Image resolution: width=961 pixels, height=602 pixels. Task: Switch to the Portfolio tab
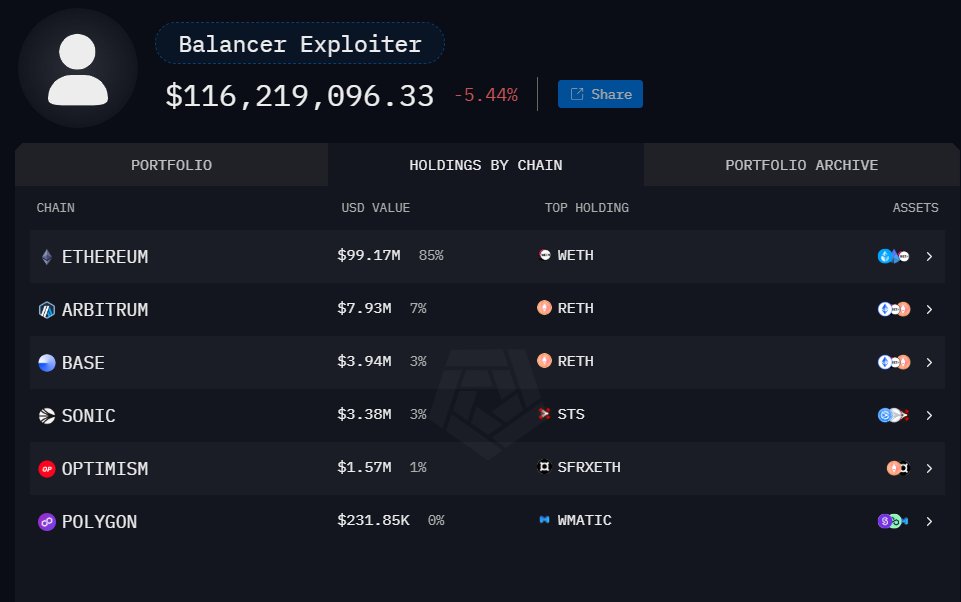click(x=171, y=165)
